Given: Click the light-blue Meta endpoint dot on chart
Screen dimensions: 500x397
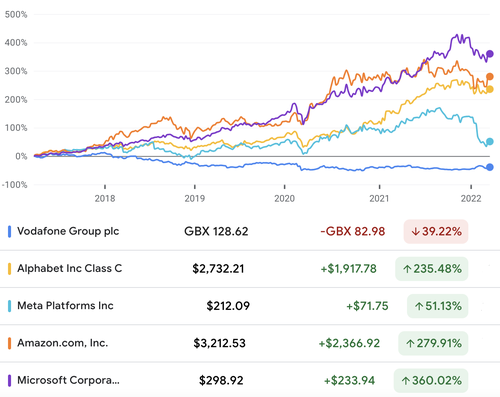Looking at the screenshot, I should click(x=490, y=142).
